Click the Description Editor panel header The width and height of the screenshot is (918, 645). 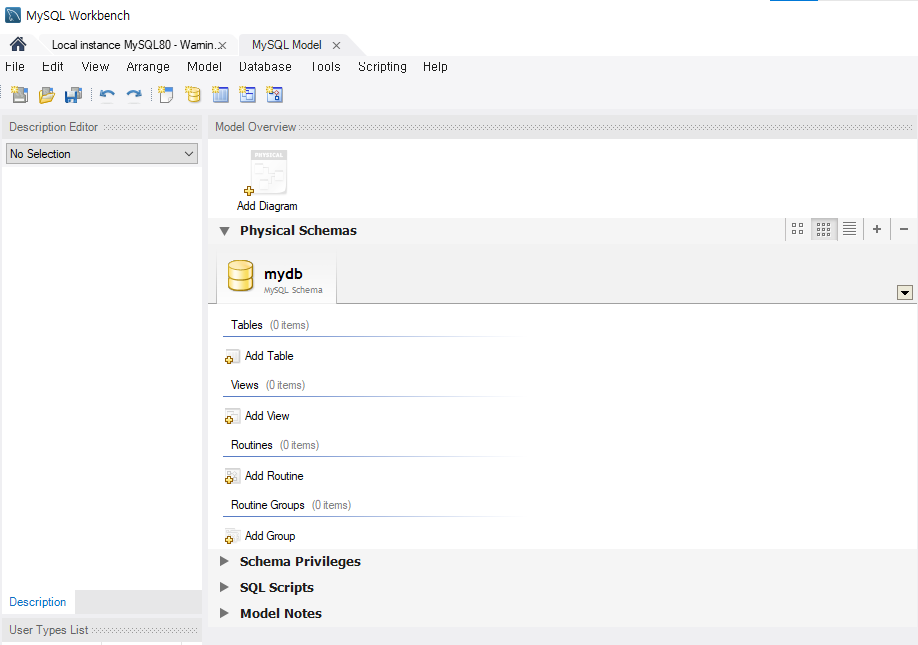click(102, 127)
